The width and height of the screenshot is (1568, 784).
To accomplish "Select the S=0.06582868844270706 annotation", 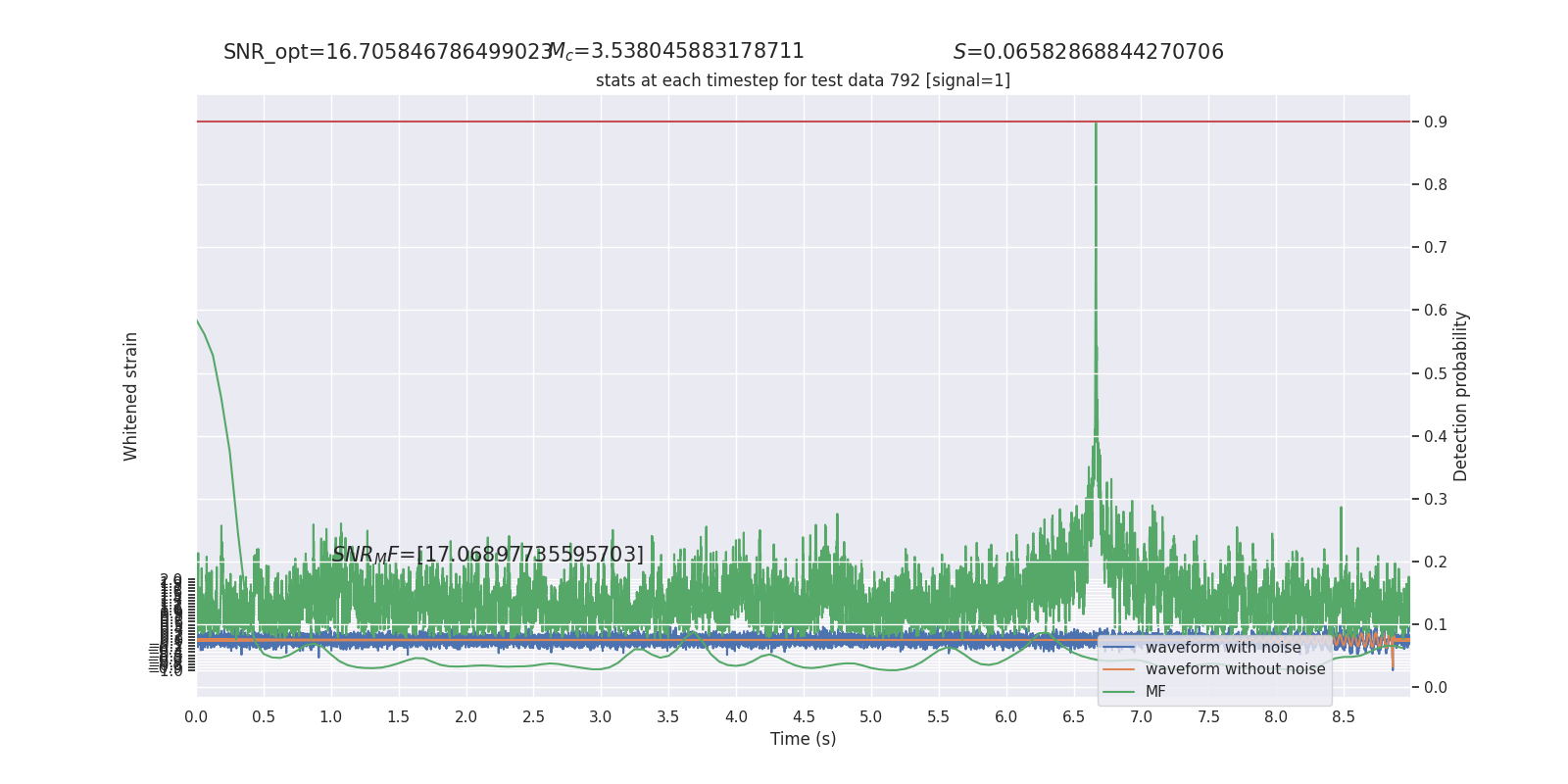I will [1089, 52].
